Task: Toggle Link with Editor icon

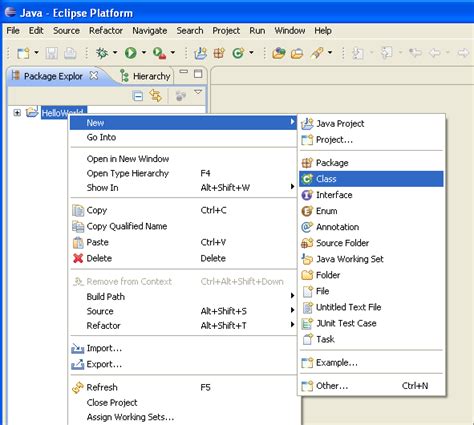Action: coord(156,96)
